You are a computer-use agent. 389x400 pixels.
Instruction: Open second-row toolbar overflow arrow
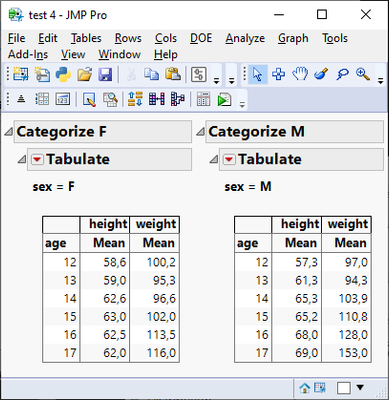[x=242, y=105]
